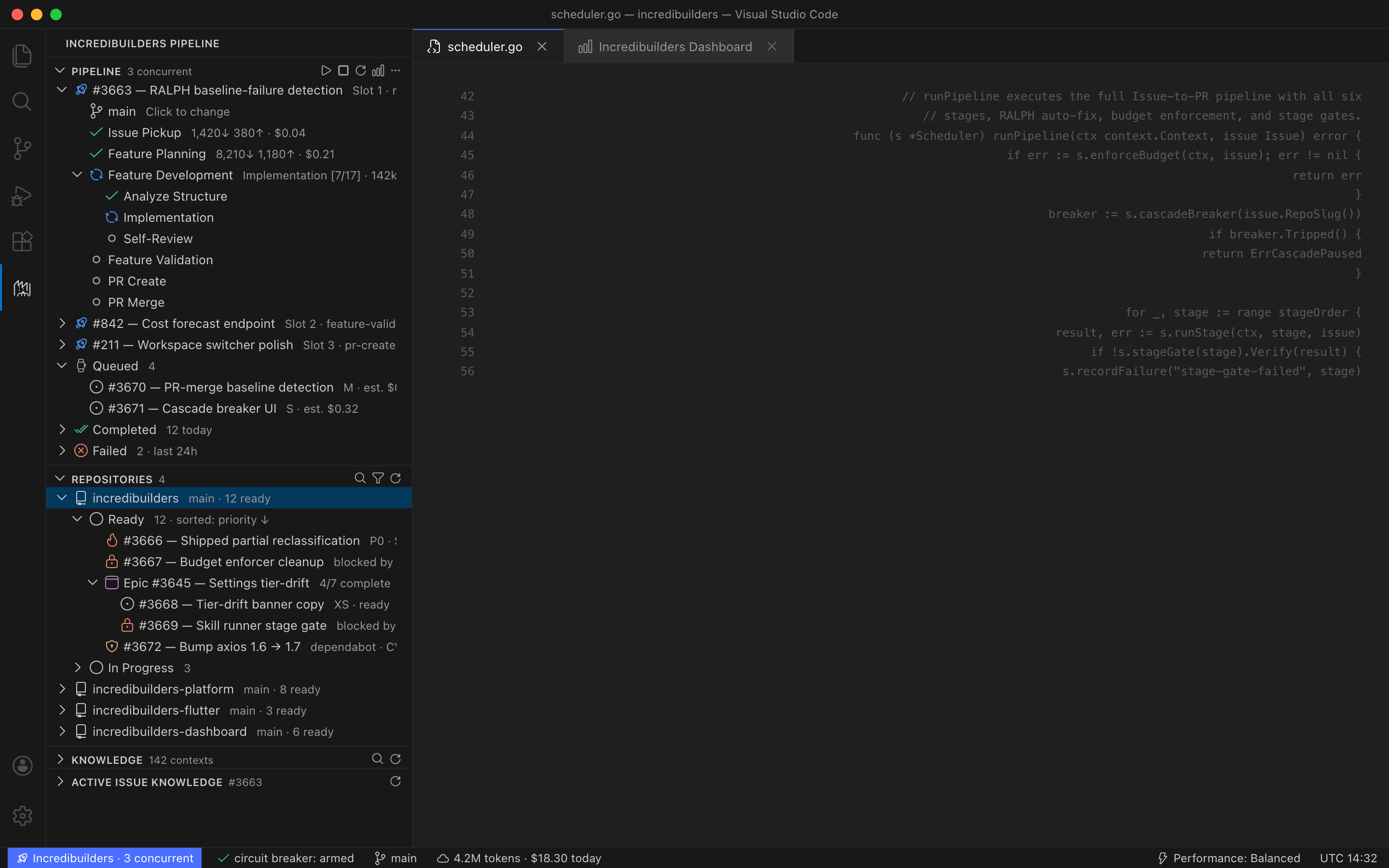This screenshot has height=868, width=1389.
Task: Collapse issue #3663 RALPH baseline-failure detection
Action: click(62, 90)
